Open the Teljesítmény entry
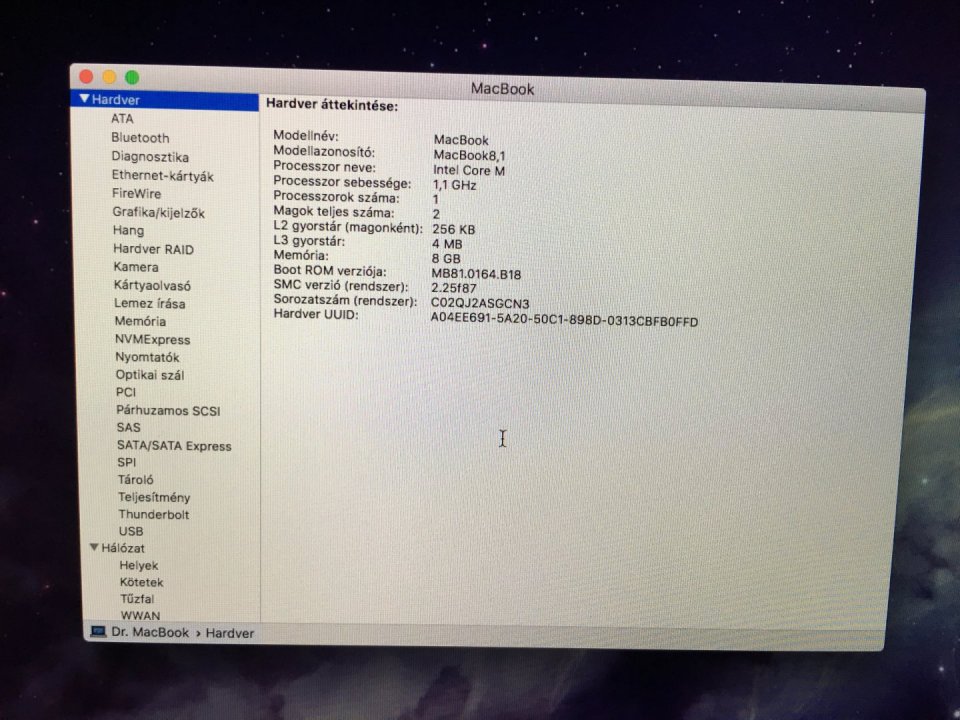960x720 pixels. 154,497
